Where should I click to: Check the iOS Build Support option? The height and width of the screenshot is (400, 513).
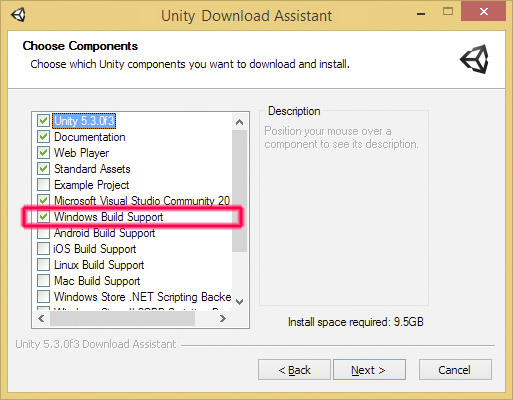click(x=43, y=249)
